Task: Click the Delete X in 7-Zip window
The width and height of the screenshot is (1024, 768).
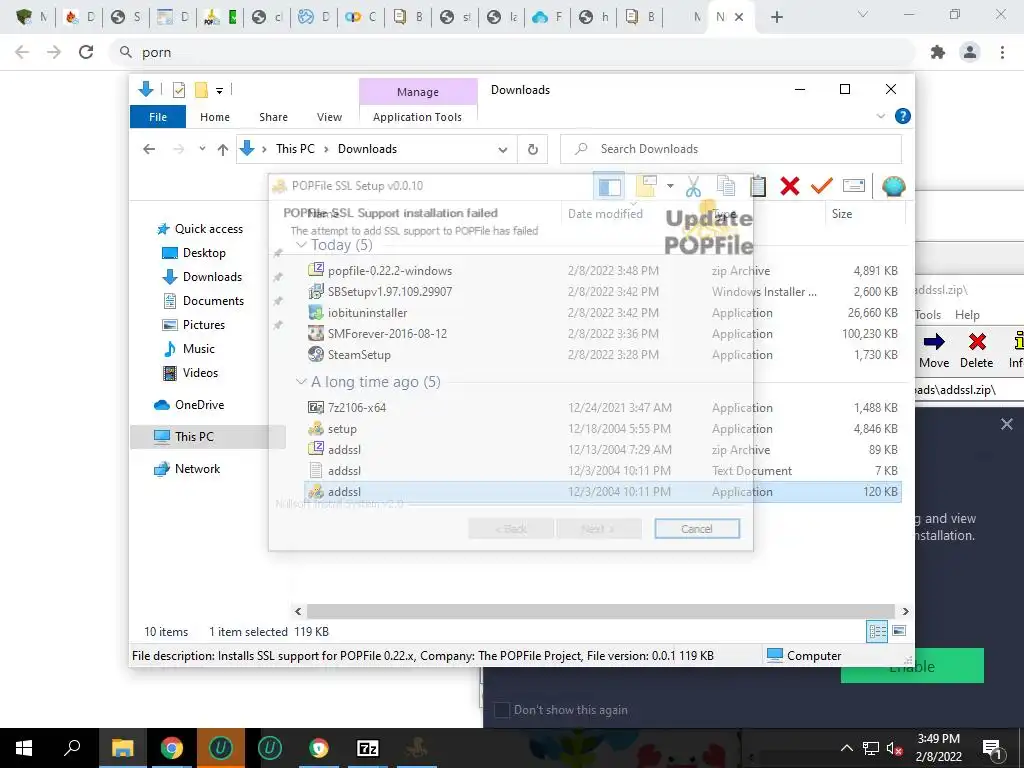Action: coord(977,350)
